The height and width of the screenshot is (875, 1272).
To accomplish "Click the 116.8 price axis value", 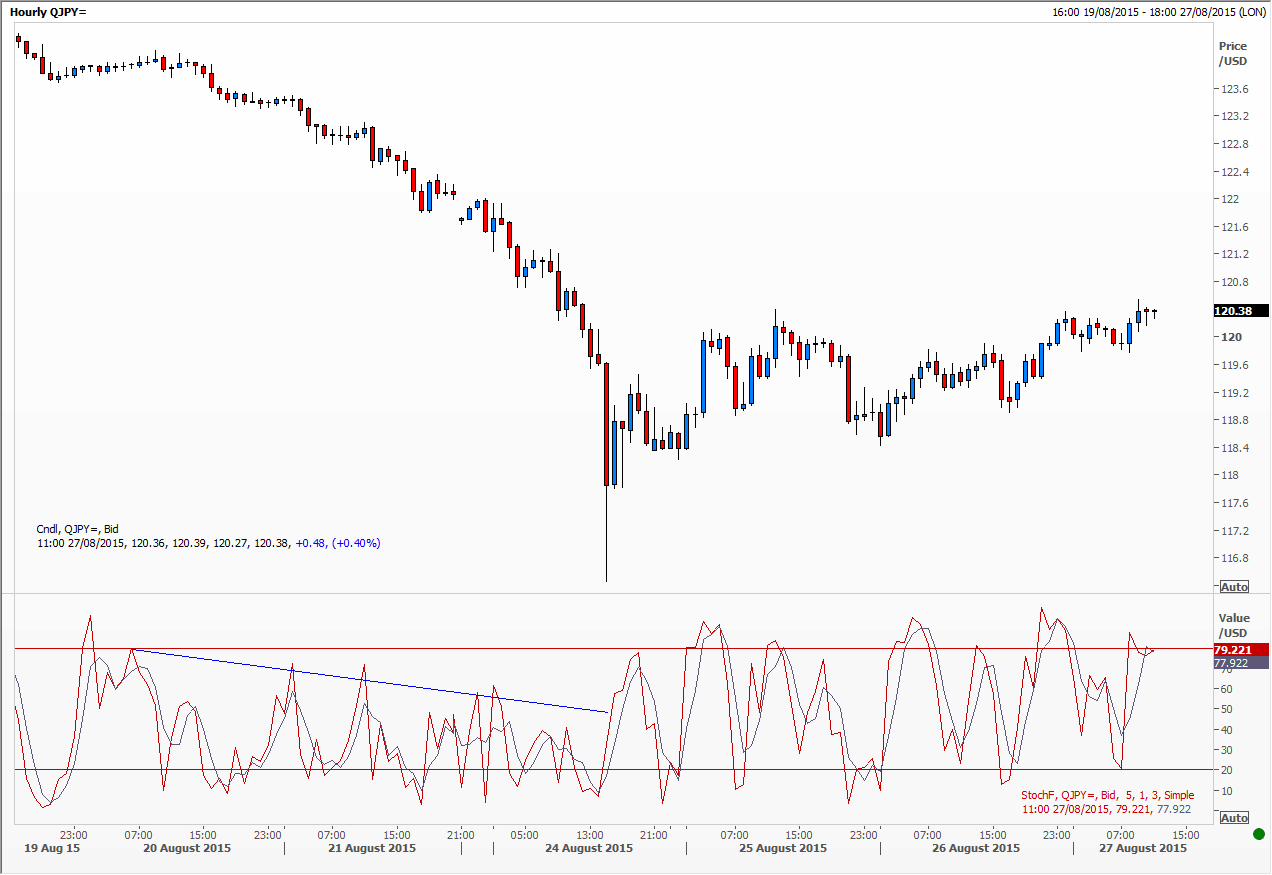I will (1233, 558).
